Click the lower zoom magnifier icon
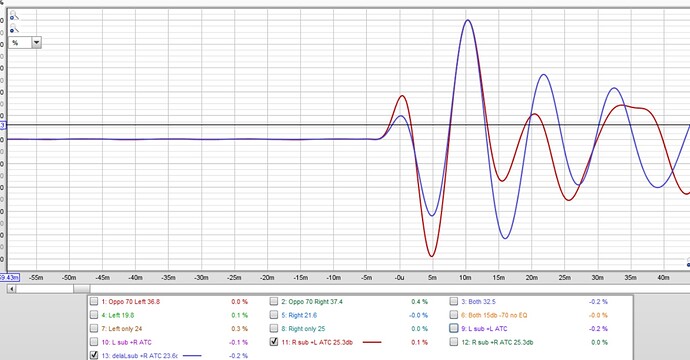 click(14, 29)
